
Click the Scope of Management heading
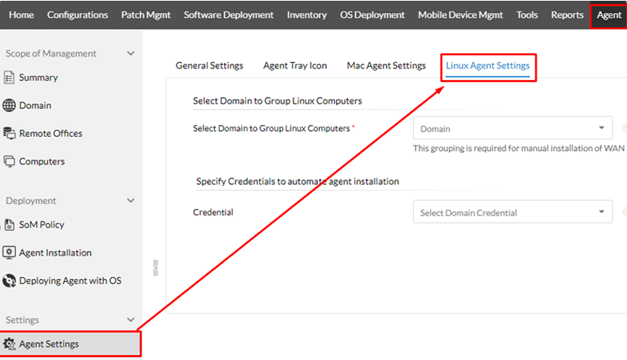pyautogui.click(x=51, y=54)
